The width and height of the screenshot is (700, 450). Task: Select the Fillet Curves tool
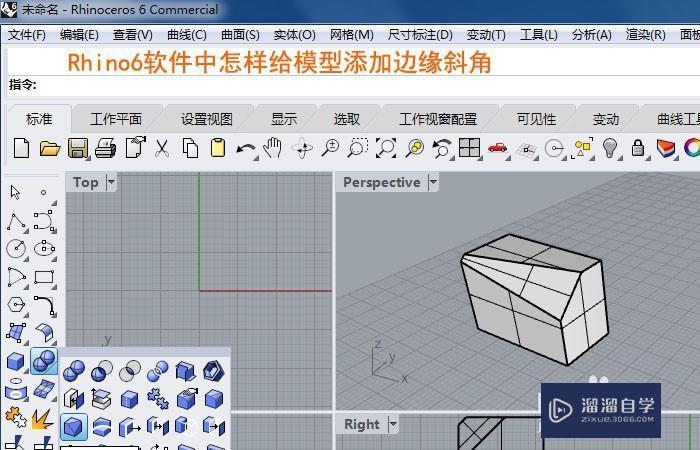point(45,305)
